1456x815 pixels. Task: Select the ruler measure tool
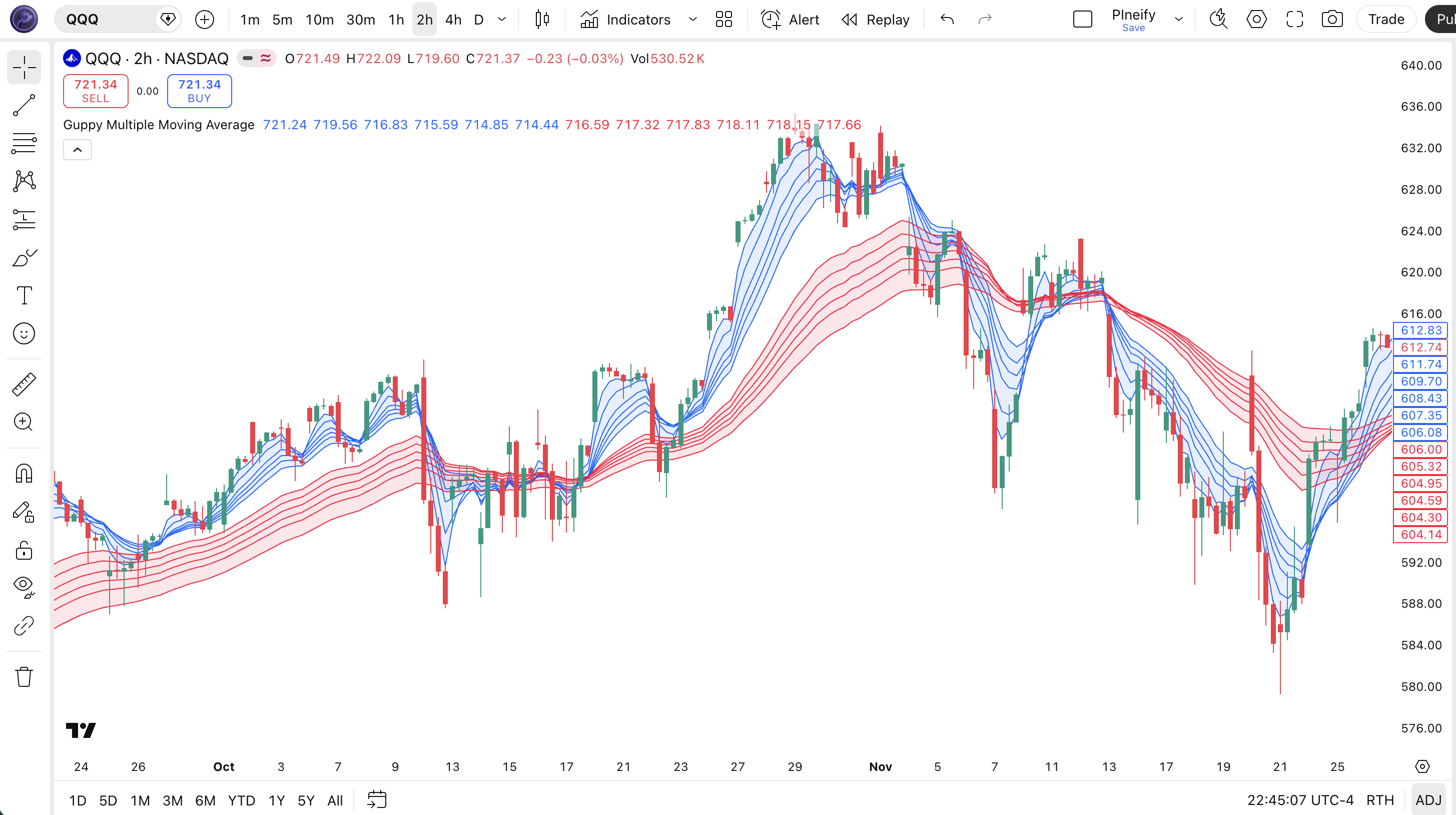pos(24,384)
